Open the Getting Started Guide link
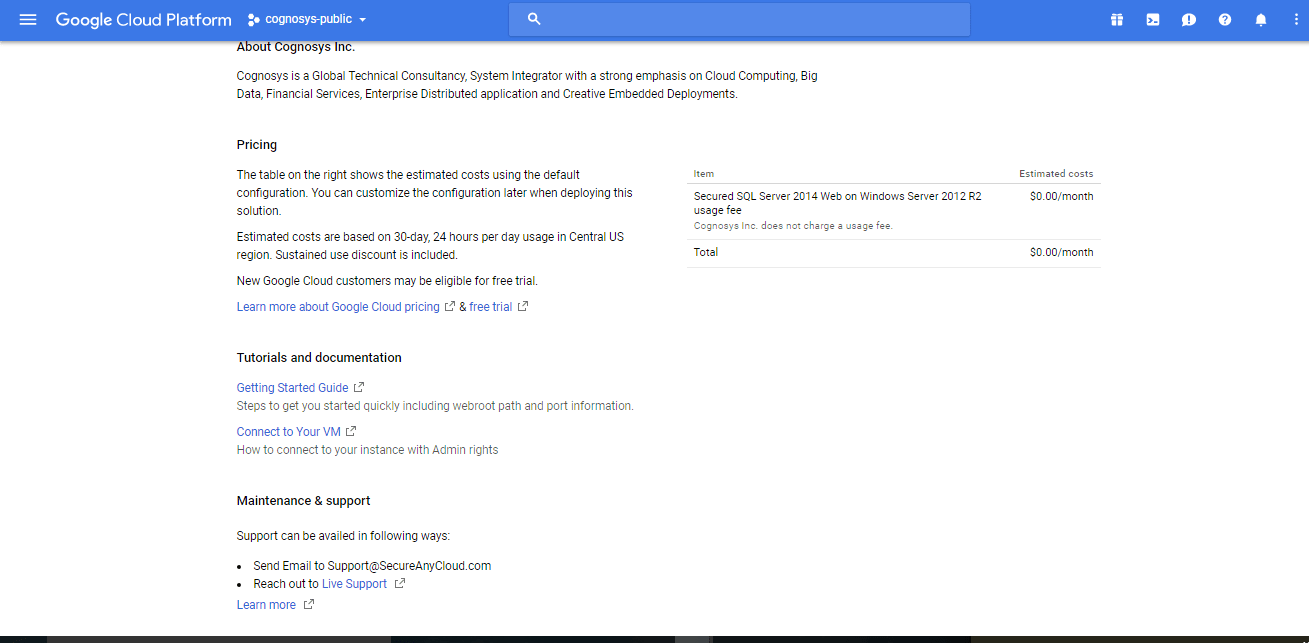Image resolution: width=1309 pixels, height=643 pixels. [x=292, y=387]
